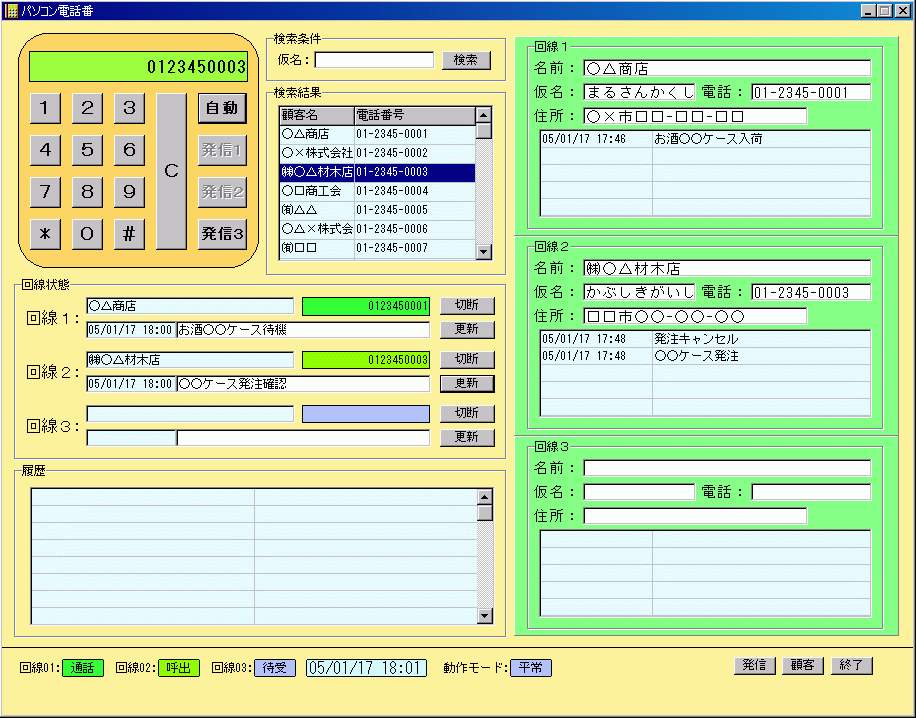
Task: Click the 更新 button for 回線1
Action: (467, 329)
